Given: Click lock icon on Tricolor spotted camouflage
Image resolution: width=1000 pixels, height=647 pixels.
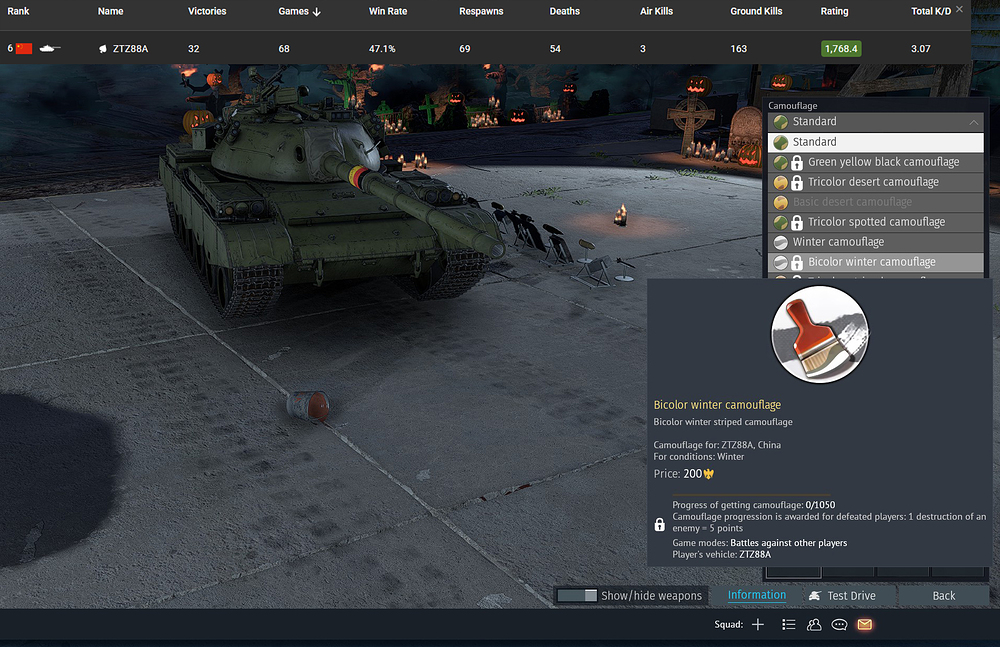Looking at the screenshot, I should coord(797,223).
